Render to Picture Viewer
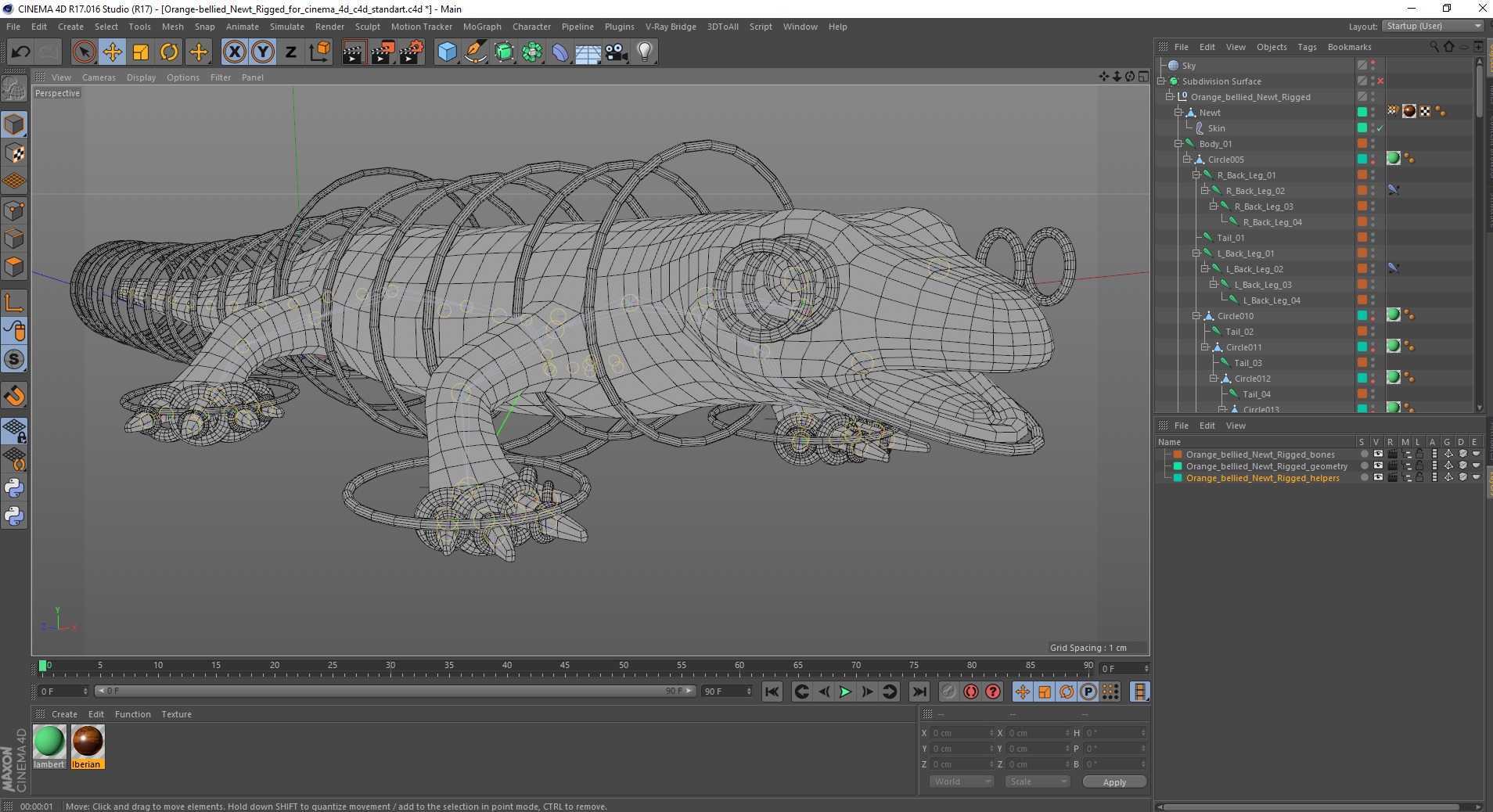Image resolution: width=1493 pixels, height=812 pixels. tap(383, 52)
